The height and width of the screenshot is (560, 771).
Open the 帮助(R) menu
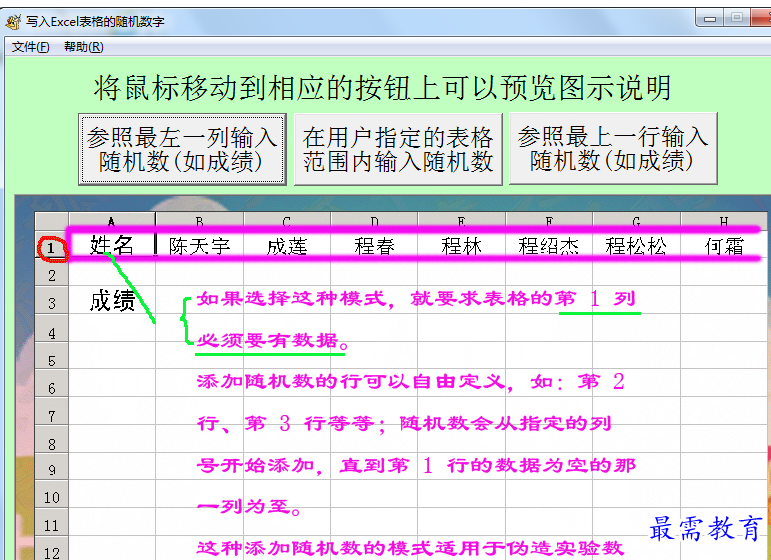pyautogui.click(x=84, y=47)
